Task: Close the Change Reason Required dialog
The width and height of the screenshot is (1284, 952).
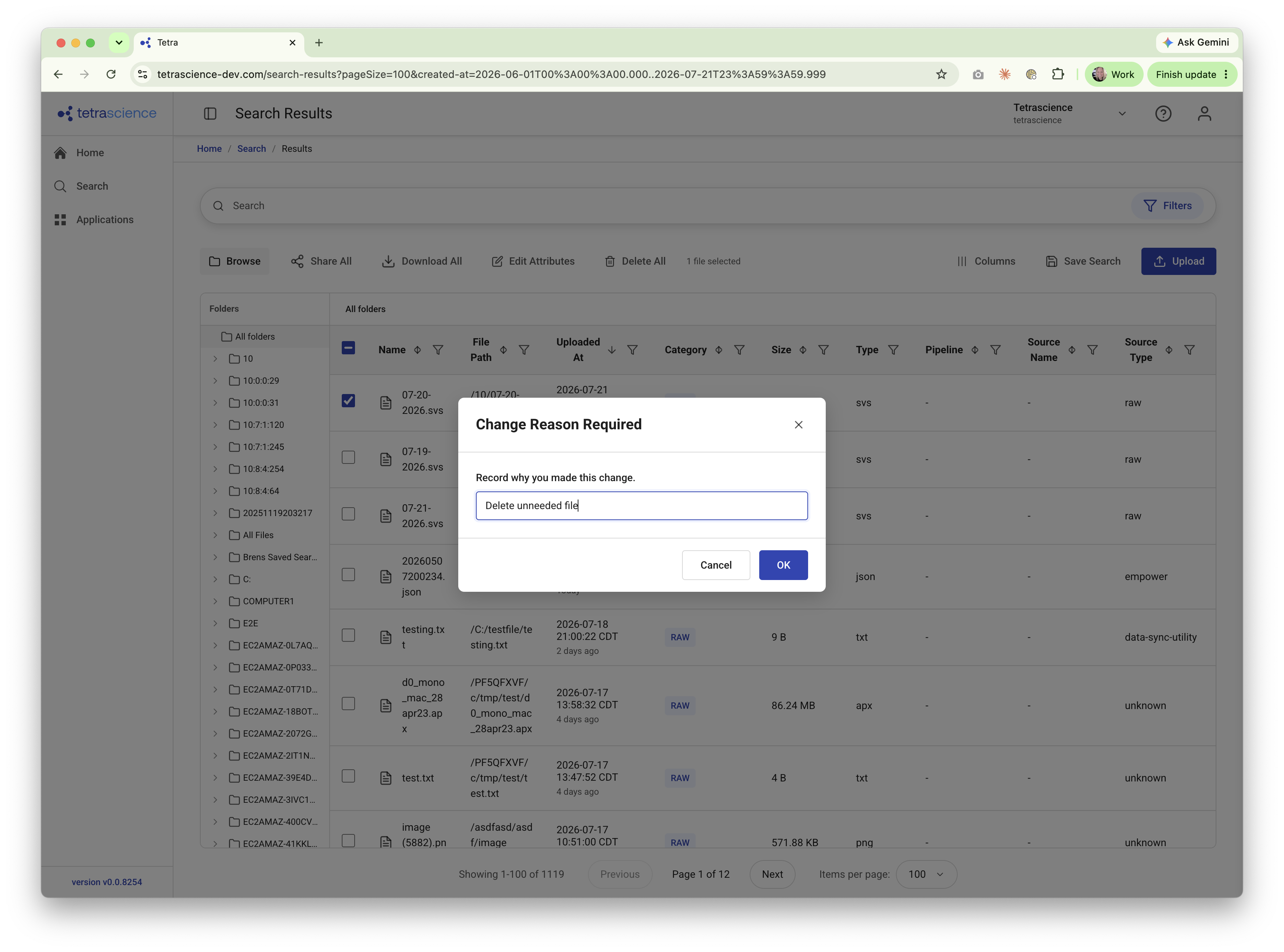Action: pyautogui.click(x=799, y=425)
